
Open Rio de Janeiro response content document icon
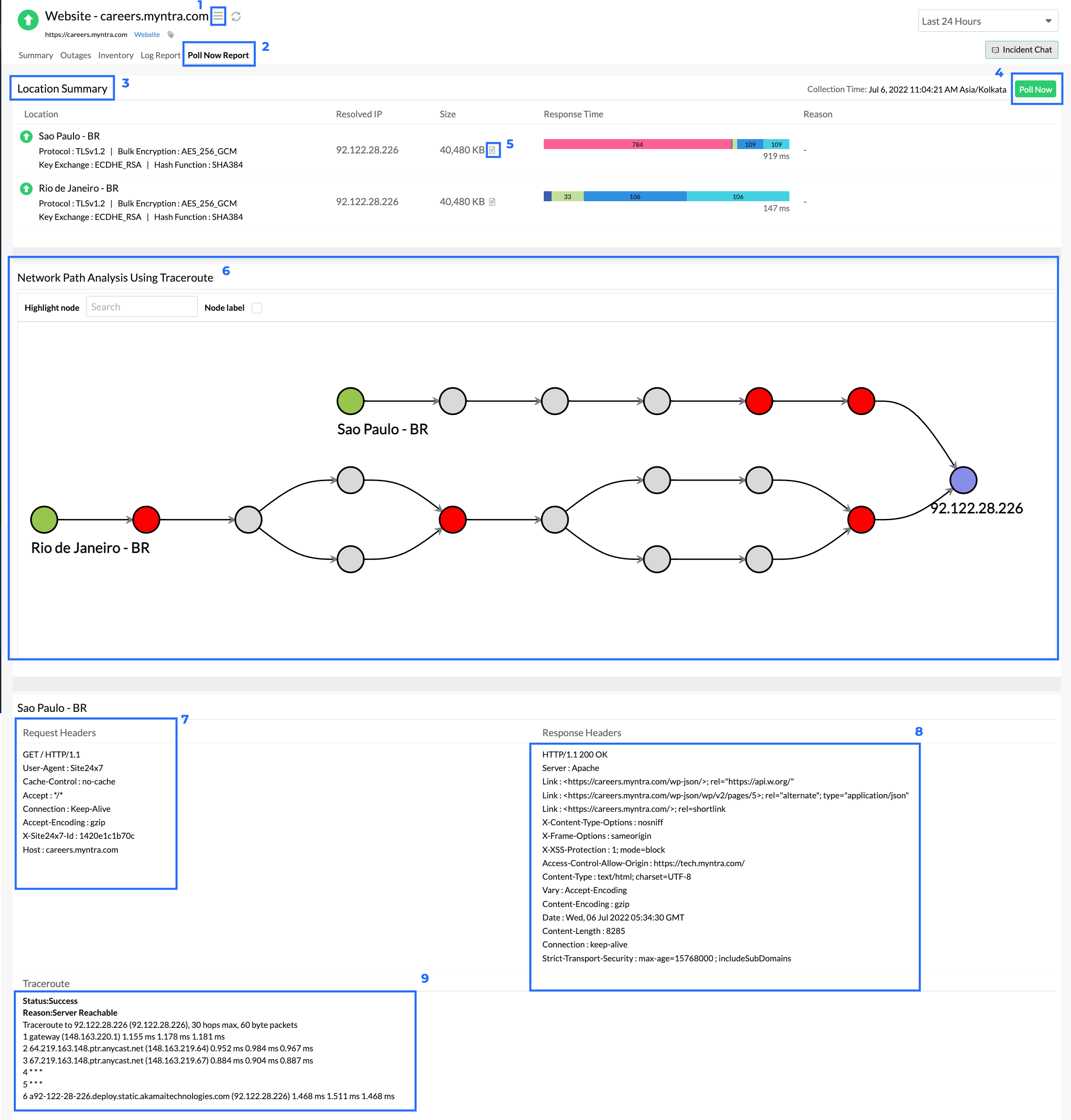pos(492,202)
